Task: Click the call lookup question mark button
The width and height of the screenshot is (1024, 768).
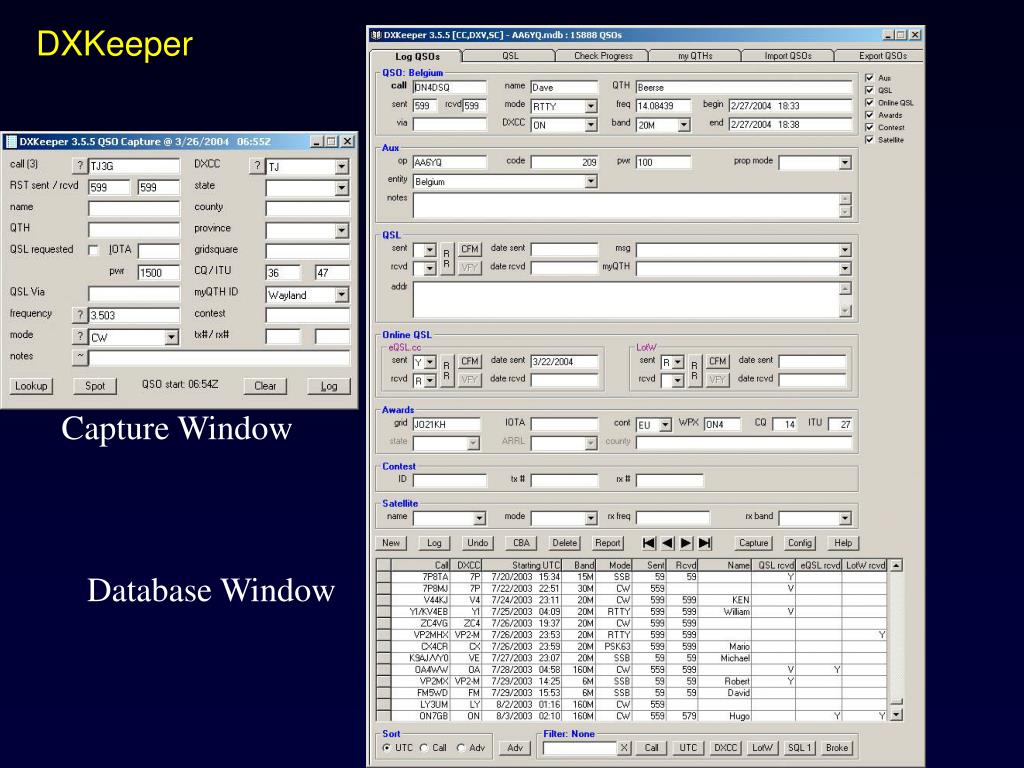Action: pyautogui.click(x=80, y=166)
